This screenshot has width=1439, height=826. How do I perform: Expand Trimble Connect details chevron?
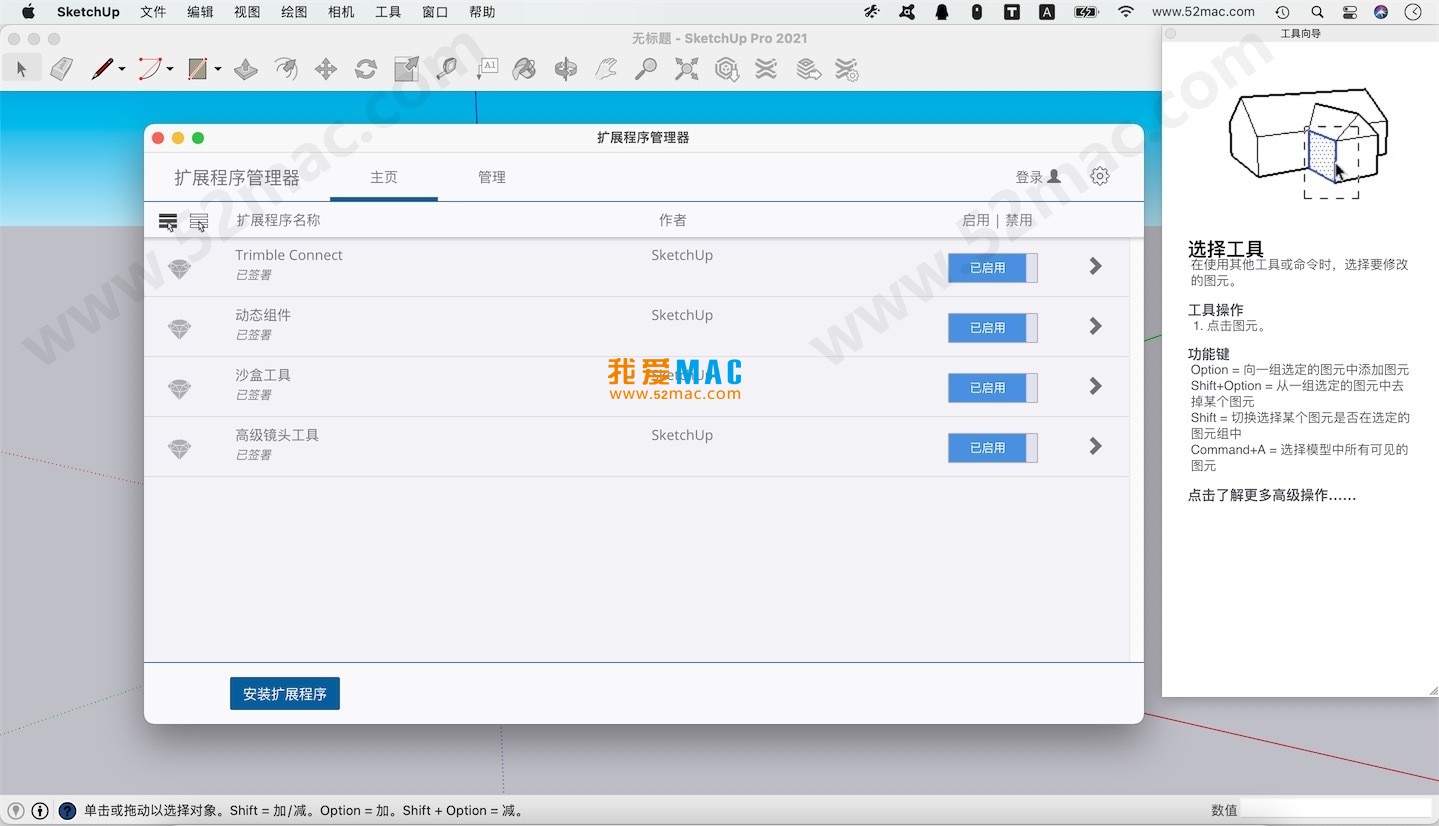coord(1096,266)
